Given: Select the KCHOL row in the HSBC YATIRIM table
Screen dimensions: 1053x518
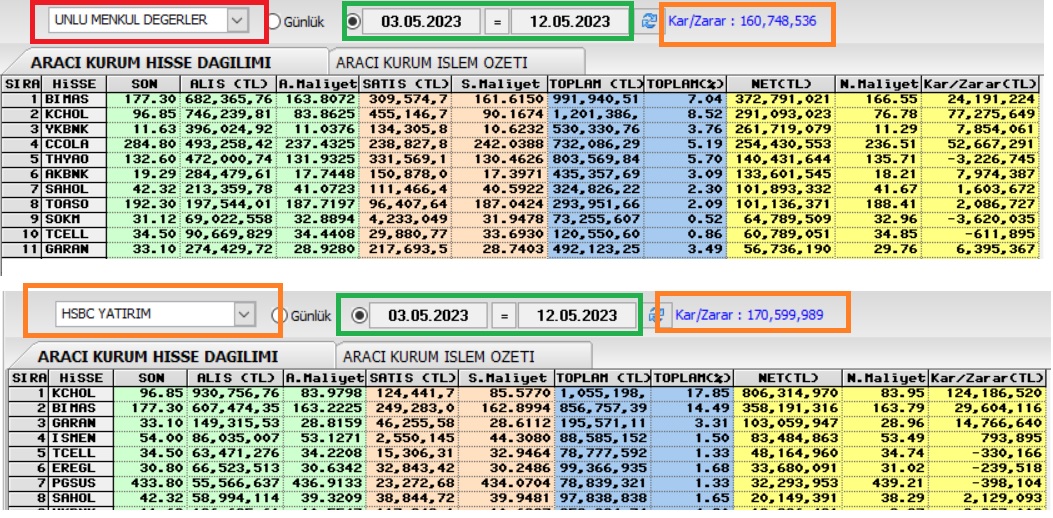Looking at the screenshot, I should [527, 394].
